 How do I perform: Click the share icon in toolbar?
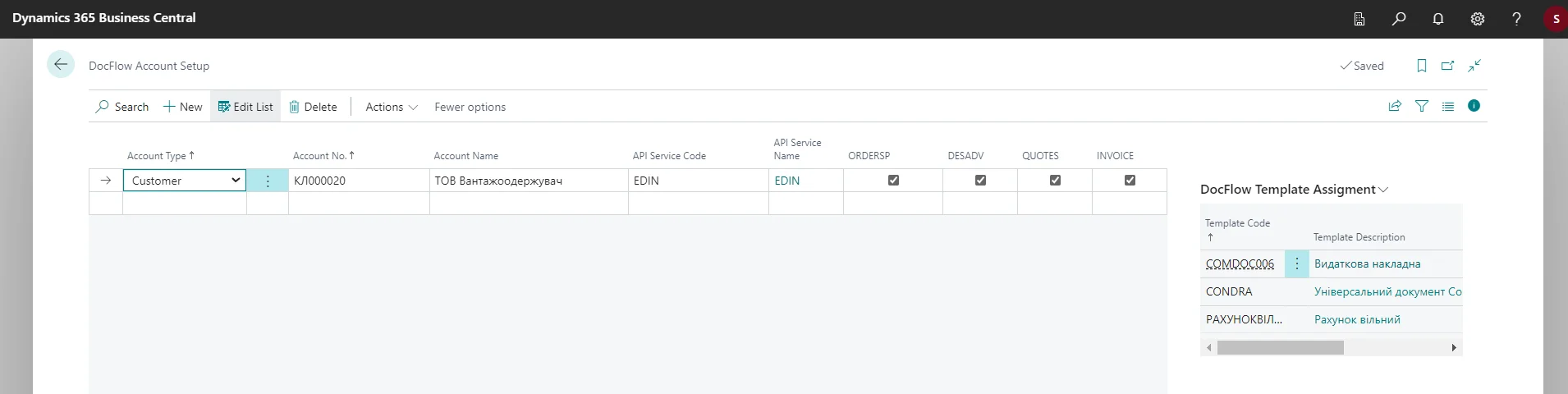tap(1395, 106)
